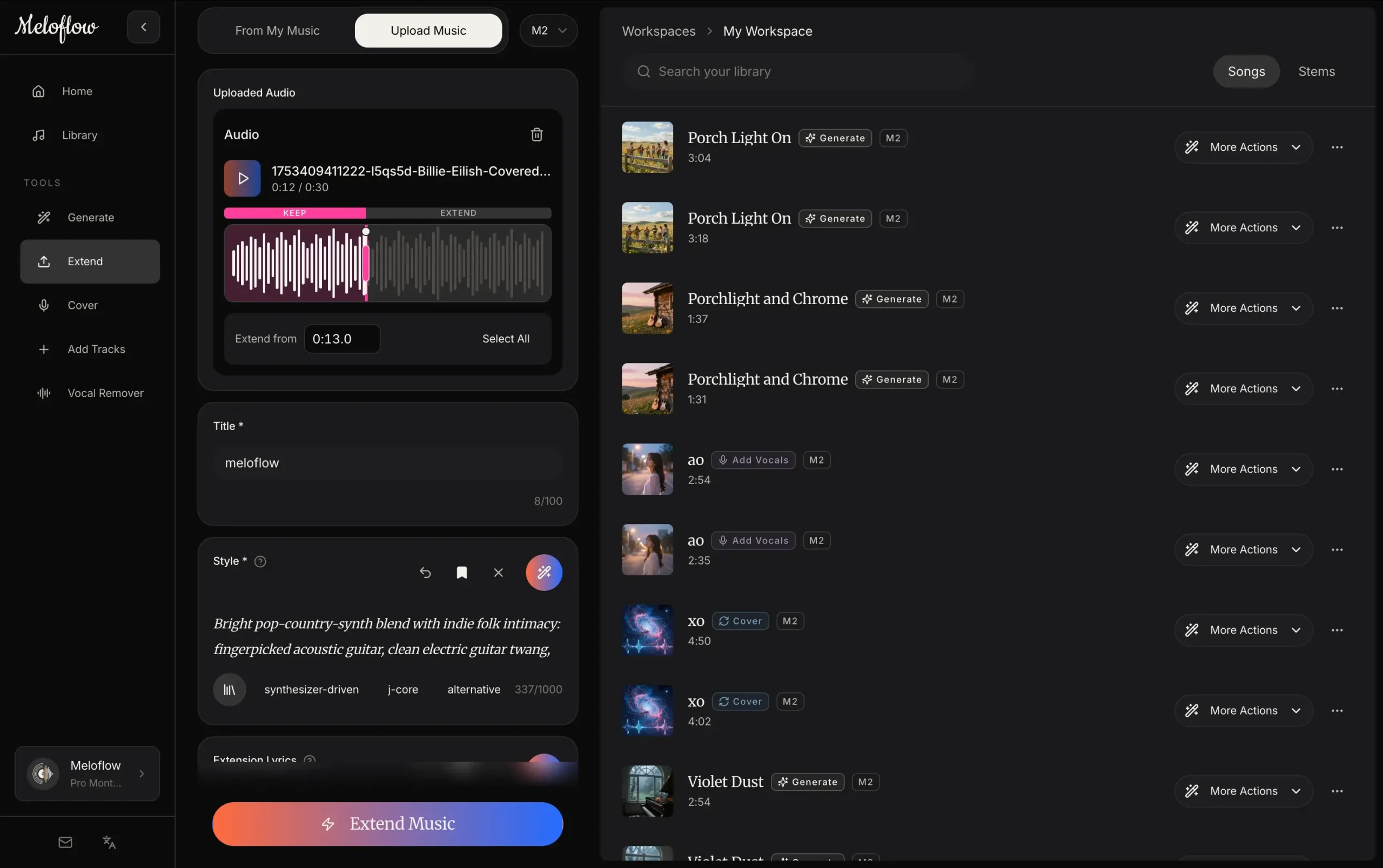Open the Cover tool in sidebar

click(x=90, y=305)
